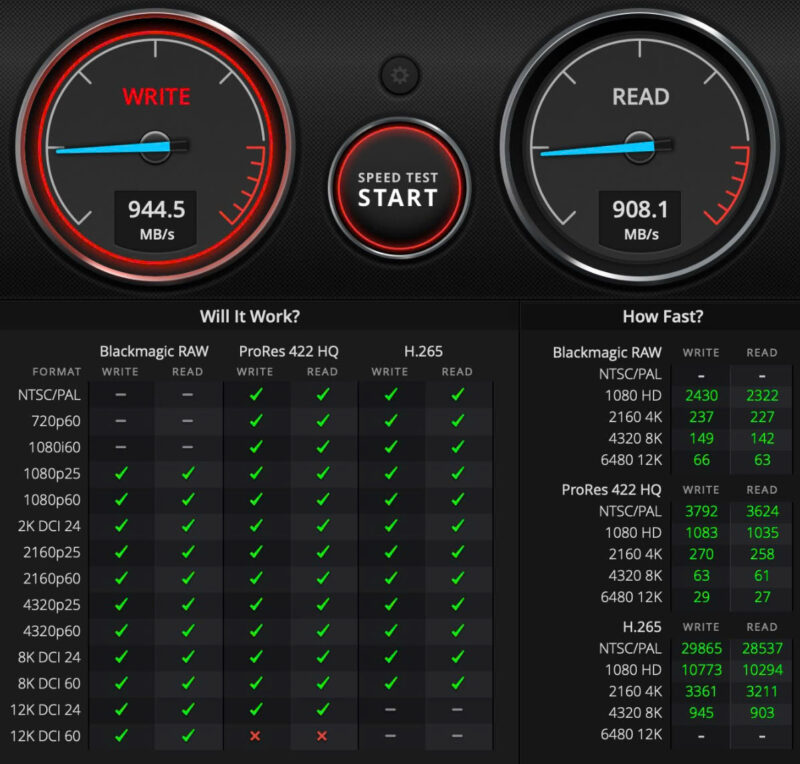
Task: Click the checkmark for NTSC/PAL ProRes write
Action: [x=256, y=394]
